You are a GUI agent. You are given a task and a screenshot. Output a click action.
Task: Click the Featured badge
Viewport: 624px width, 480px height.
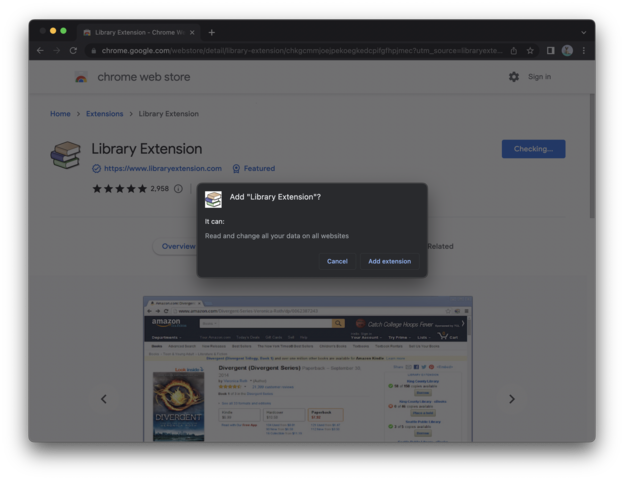[x=254, y=168]
